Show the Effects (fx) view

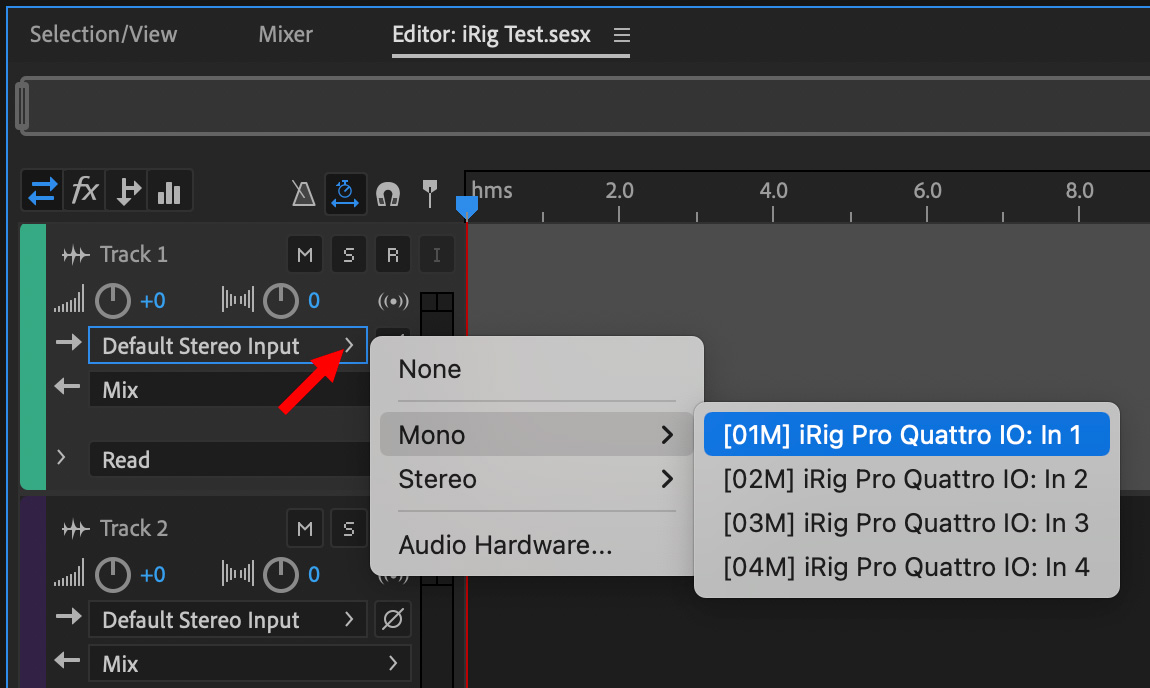click(85, 191)
